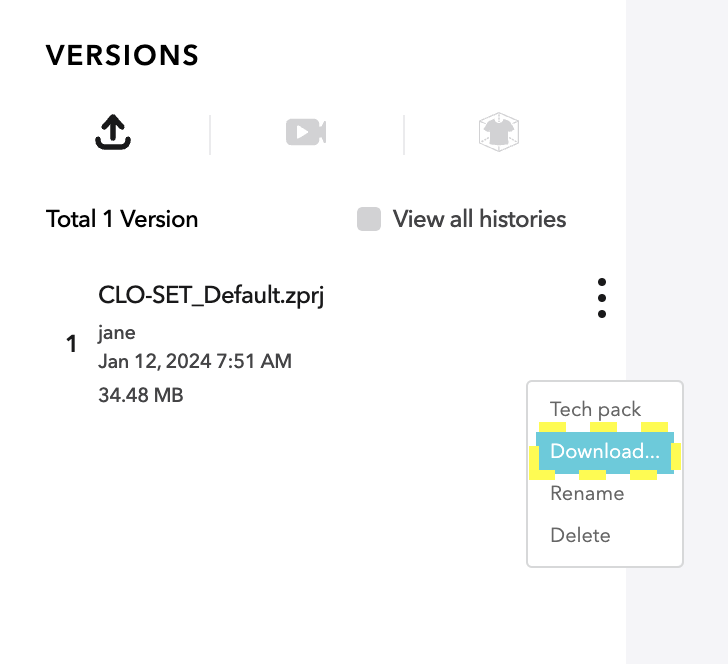728x664 pixels.
Task: Pick Rename in the version menu
Action: pyautogui.click(x=587, y=494)
